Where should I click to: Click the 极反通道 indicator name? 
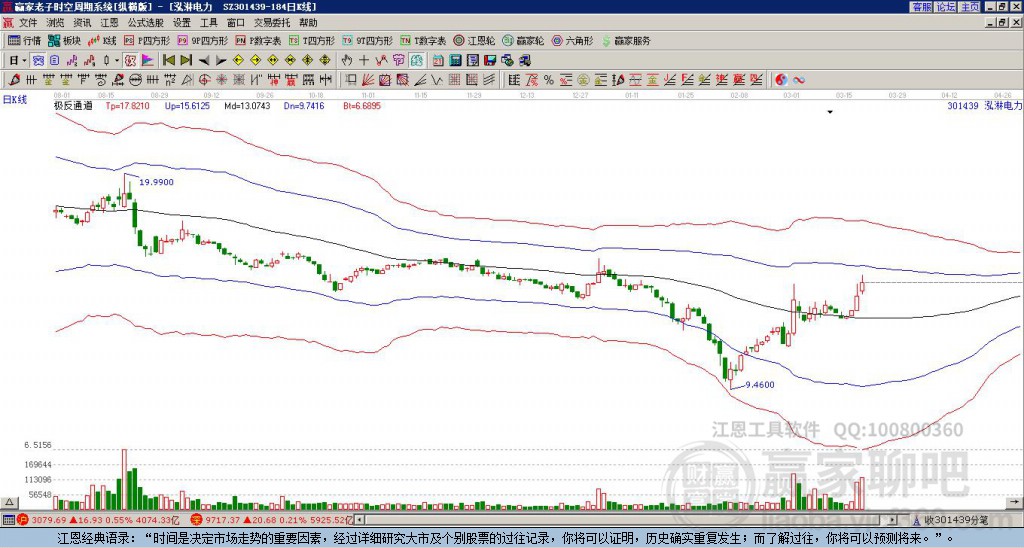[x=72, y=105]
